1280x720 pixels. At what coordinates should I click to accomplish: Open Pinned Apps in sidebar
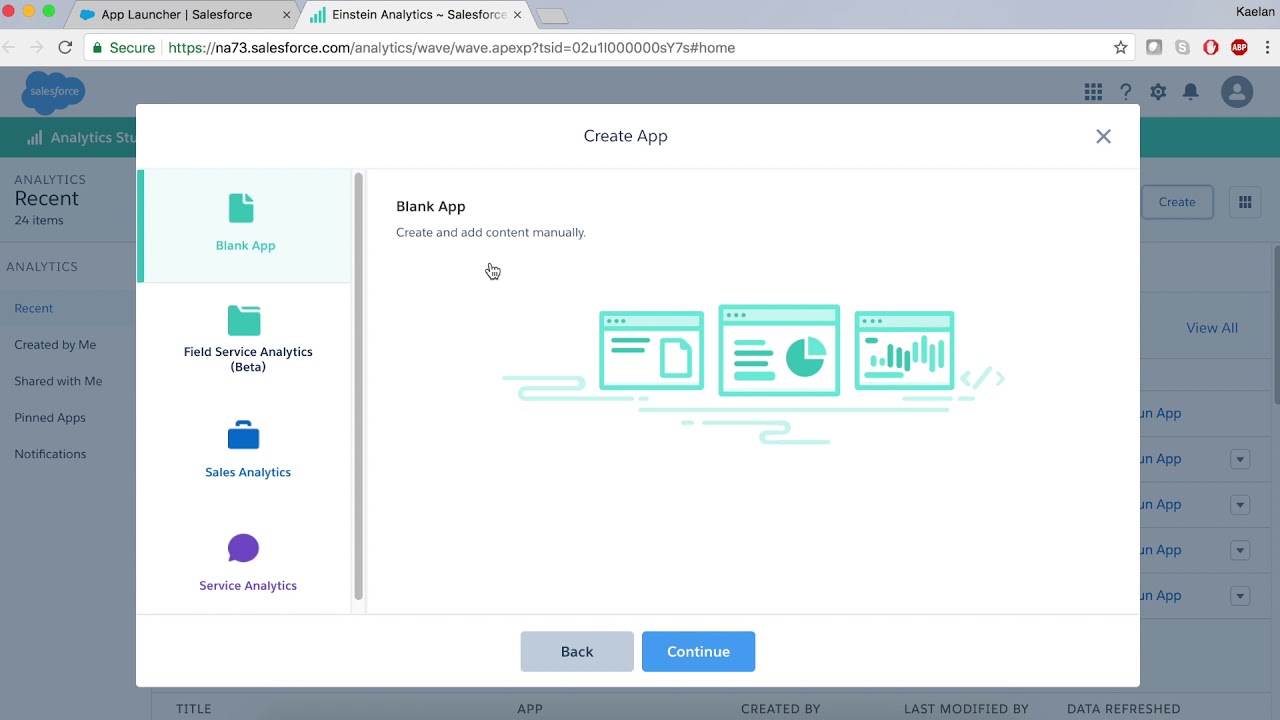[x=50, y=418]
